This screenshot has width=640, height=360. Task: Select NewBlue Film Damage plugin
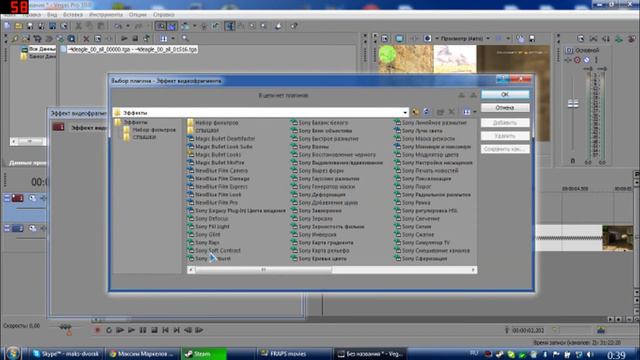(222, 178)
